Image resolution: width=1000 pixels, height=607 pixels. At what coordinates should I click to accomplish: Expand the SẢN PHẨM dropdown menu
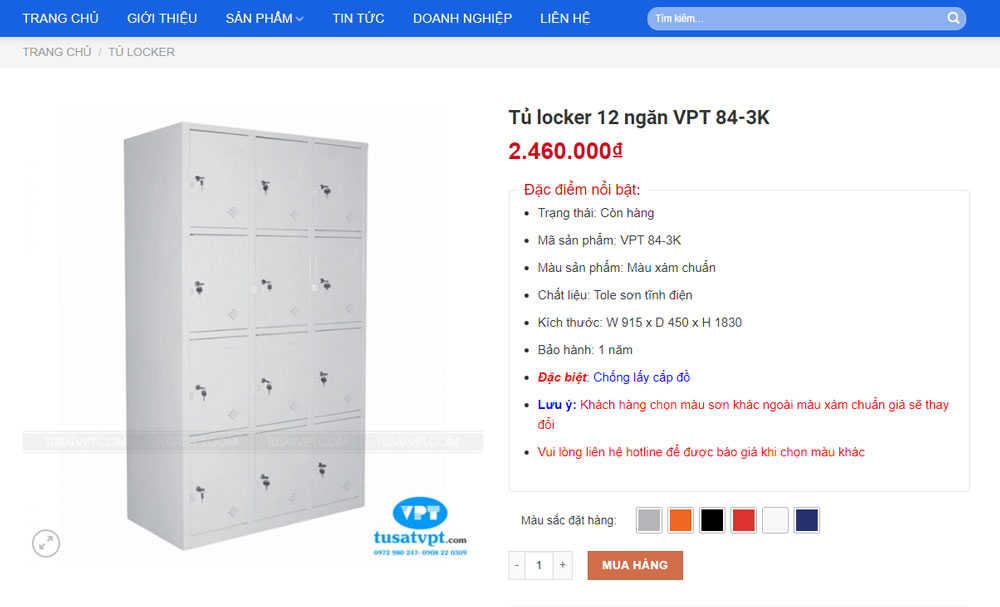264,18
